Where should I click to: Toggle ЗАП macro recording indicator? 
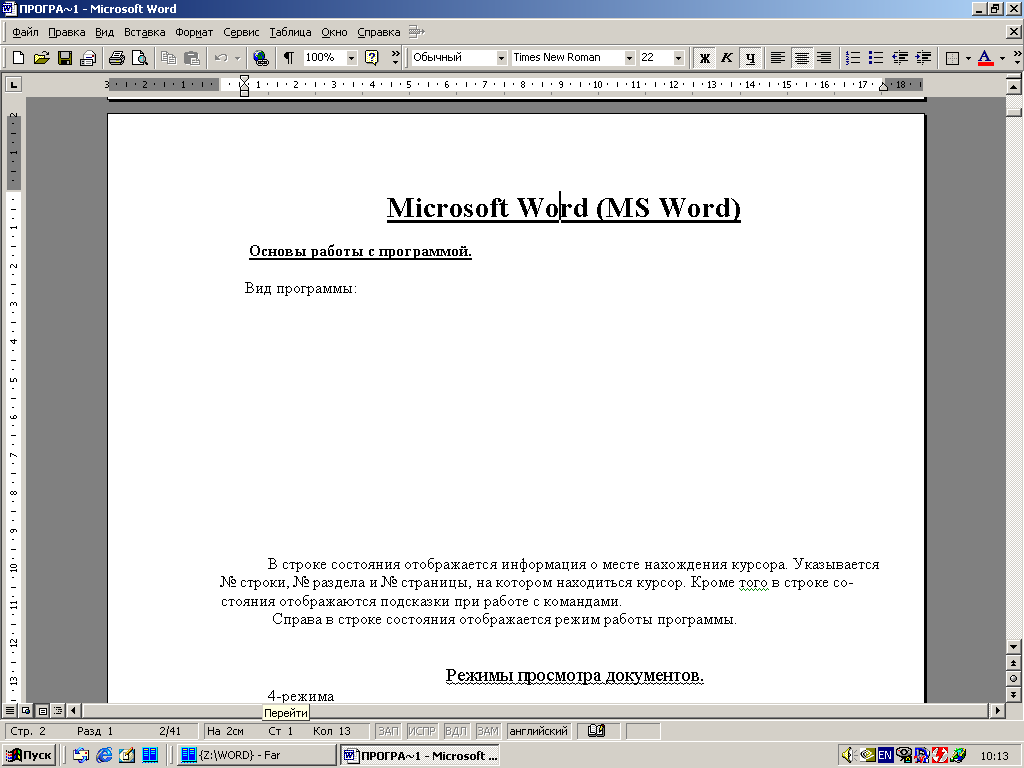click(x=388, y=731)
